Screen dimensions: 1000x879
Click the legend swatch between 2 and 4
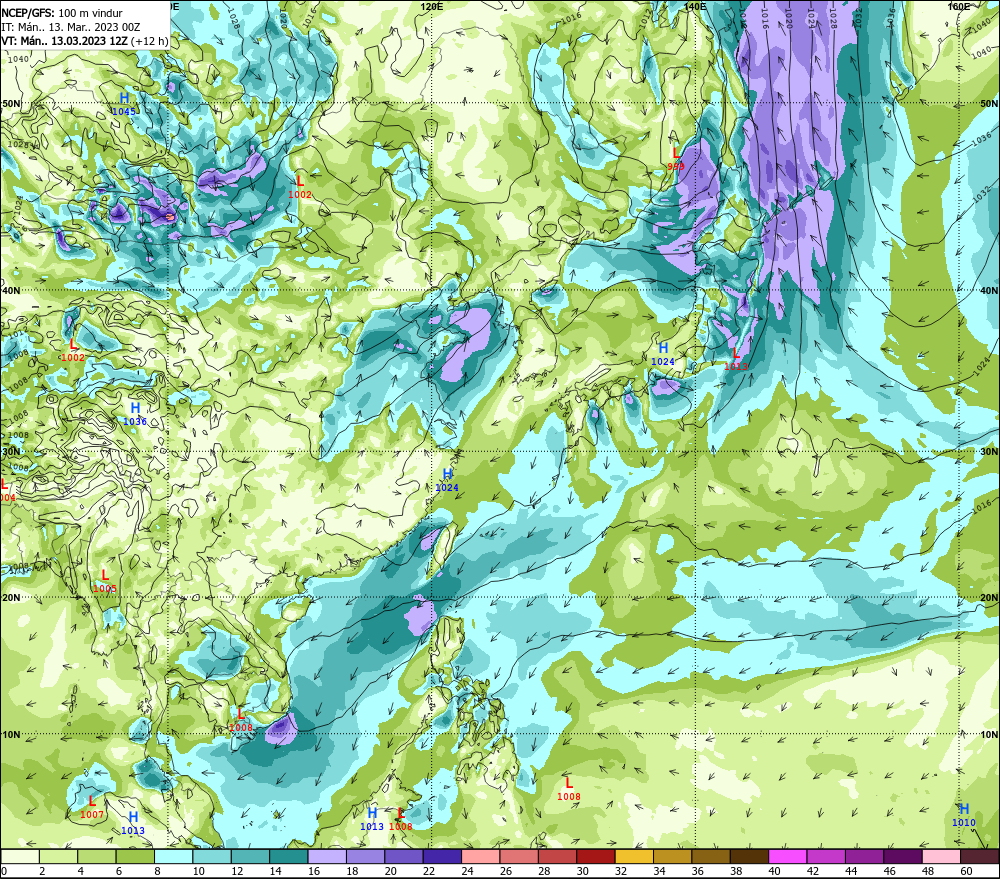click(x=59, y=856)
